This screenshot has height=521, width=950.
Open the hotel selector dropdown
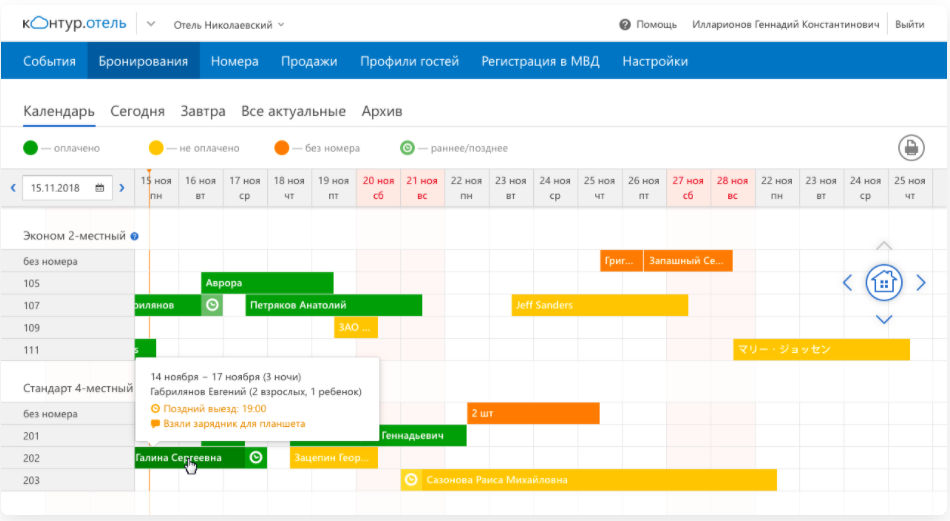[x=229, y=24]
